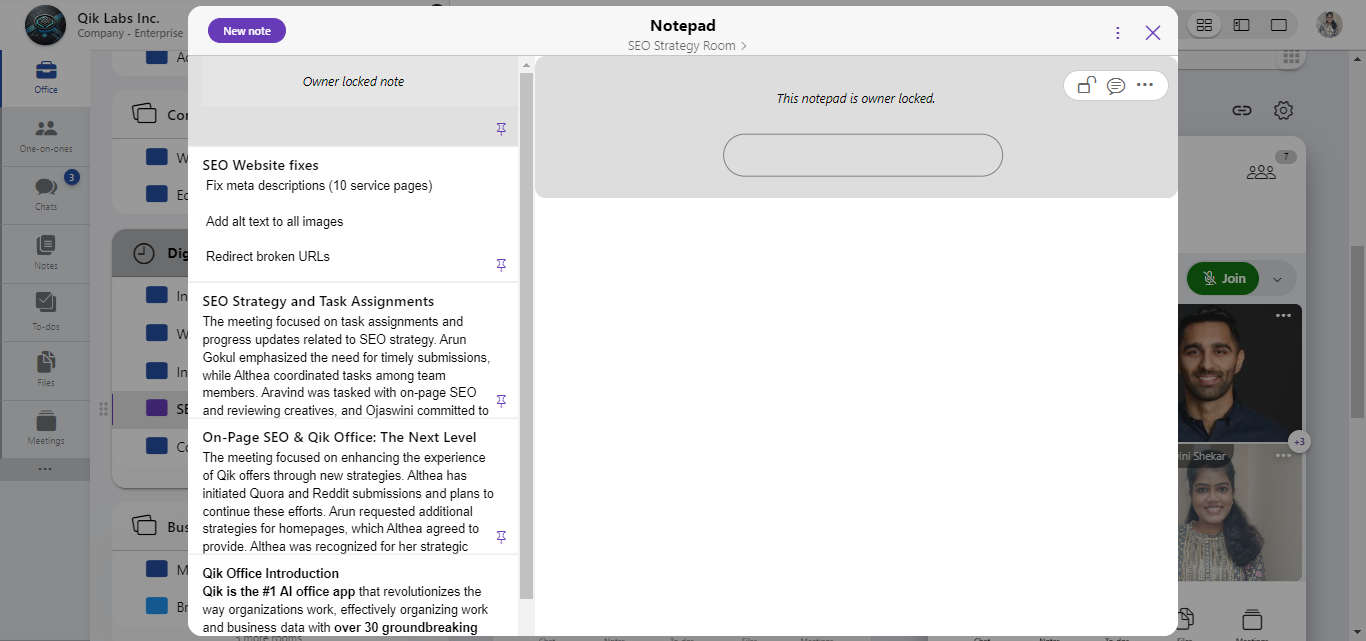Open the Files section icon
Image resolution: width=1366 pixels, height=641 pixels.
[46, 368]
